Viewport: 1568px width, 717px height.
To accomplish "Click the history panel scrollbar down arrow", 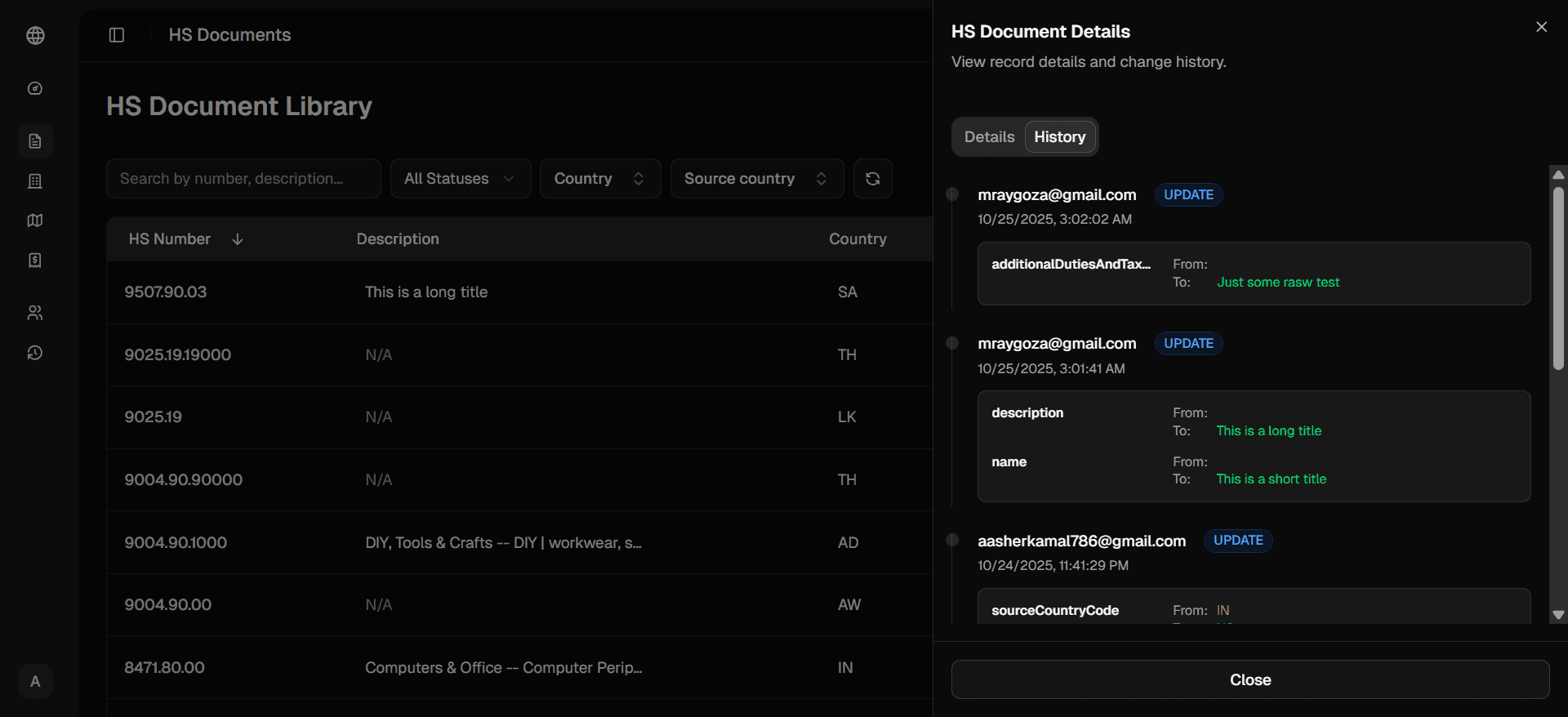I will point(1558,615).
